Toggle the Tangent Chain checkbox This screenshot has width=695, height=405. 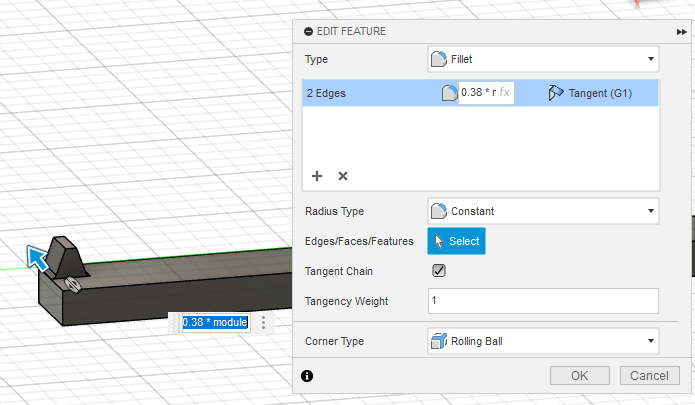pos(439,271)
